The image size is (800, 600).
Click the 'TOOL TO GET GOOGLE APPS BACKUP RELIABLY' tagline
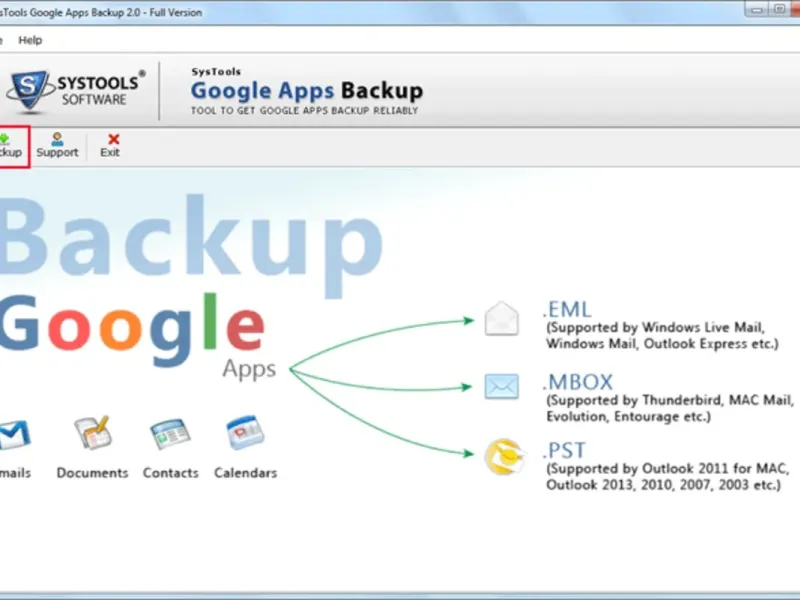pyautogui.click(x=304, y=111)
